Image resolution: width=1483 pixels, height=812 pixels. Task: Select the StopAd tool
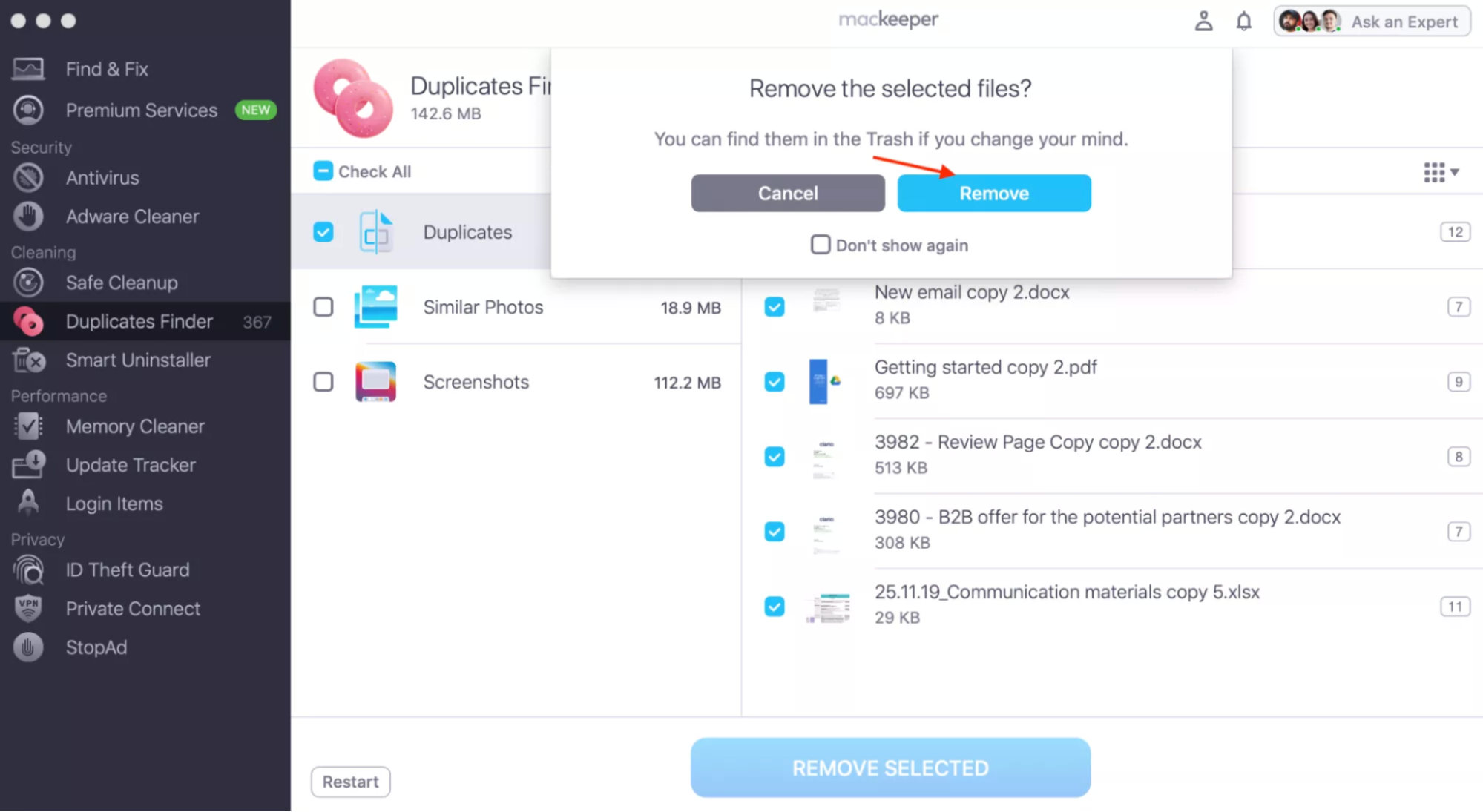pos(96,647)
